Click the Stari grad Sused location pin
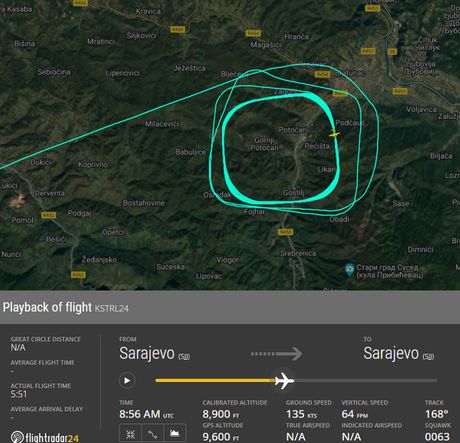The width and height of the screenshot is (460, 443). click(349, 269)
